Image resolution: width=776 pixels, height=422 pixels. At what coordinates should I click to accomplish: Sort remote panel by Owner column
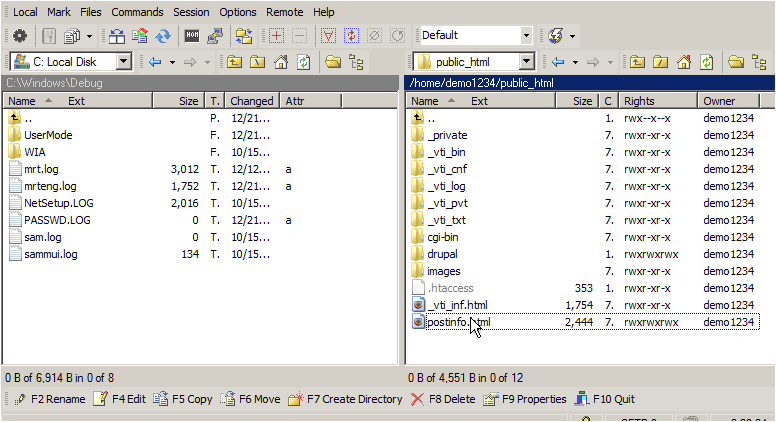(x=728, y=101)
